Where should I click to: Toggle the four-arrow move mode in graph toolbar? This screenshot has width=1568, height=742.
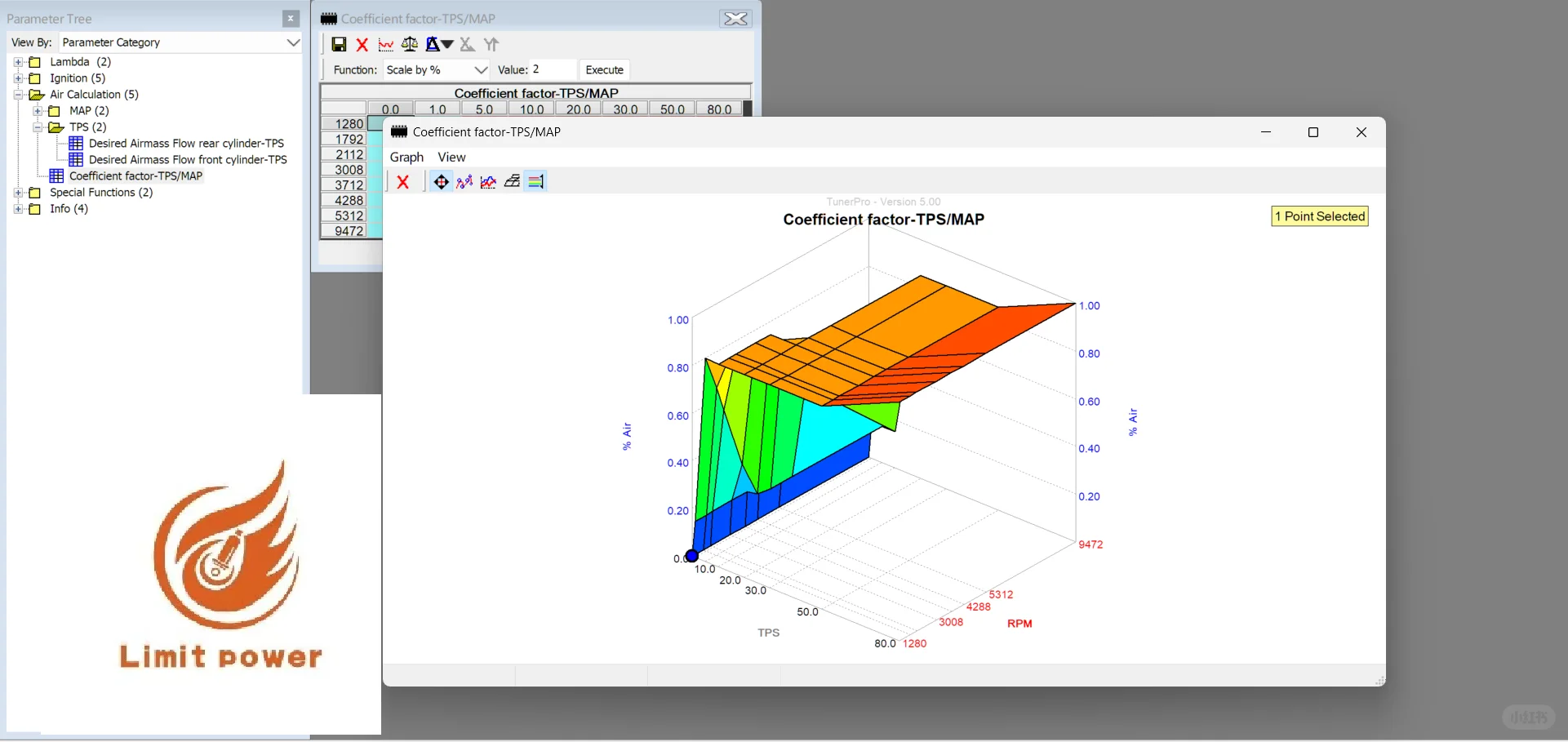click(x=441, y=182)
